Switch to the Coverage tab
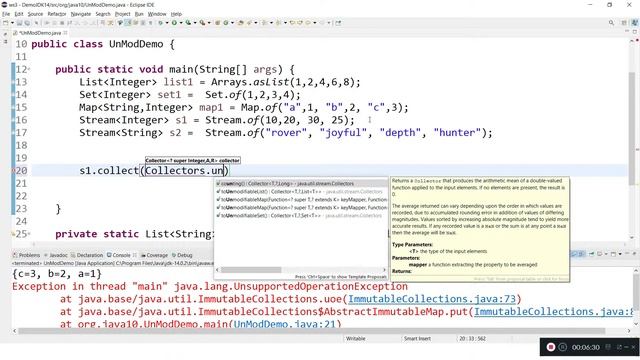 (154, 255)
